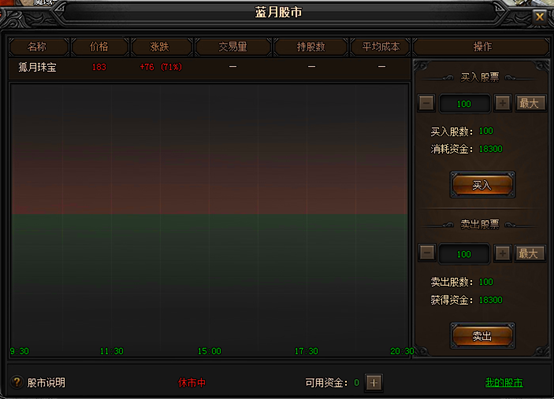Click the minus icon in the 卖出股票 section
The image size is (554, 399).
pos(427,253)
